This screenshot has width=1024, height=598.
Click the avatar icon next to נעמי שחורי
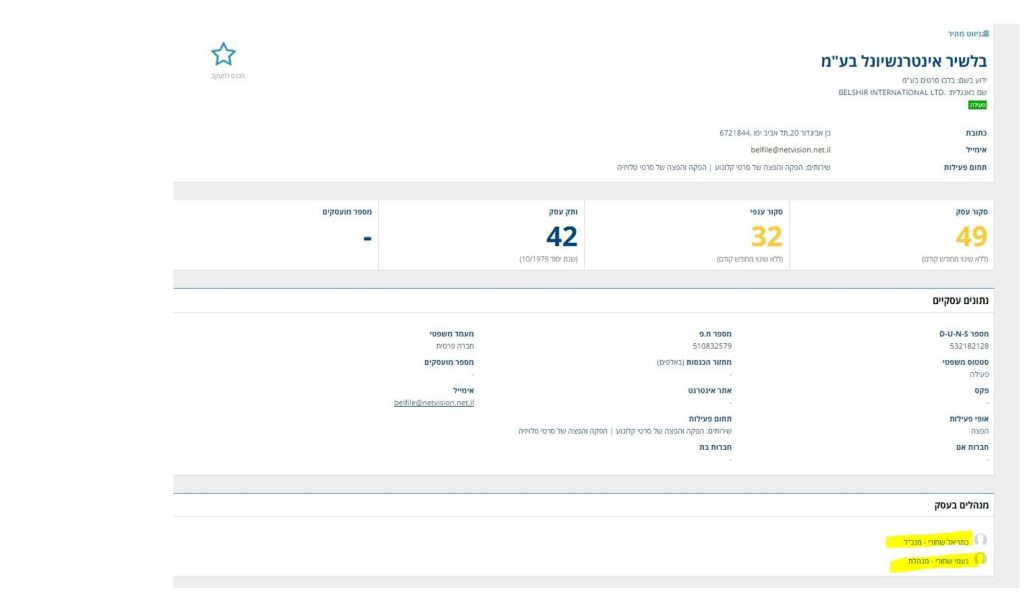coord(980,560)
